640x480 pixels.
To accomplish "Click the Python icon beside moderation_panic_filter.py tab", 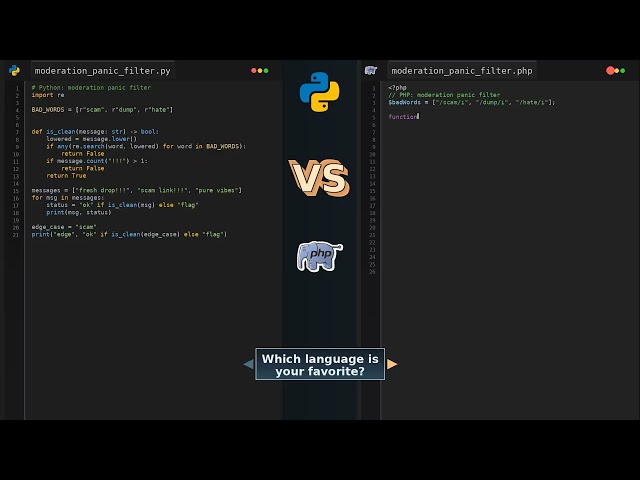I will pyautogui.click(x=14, y=71).
